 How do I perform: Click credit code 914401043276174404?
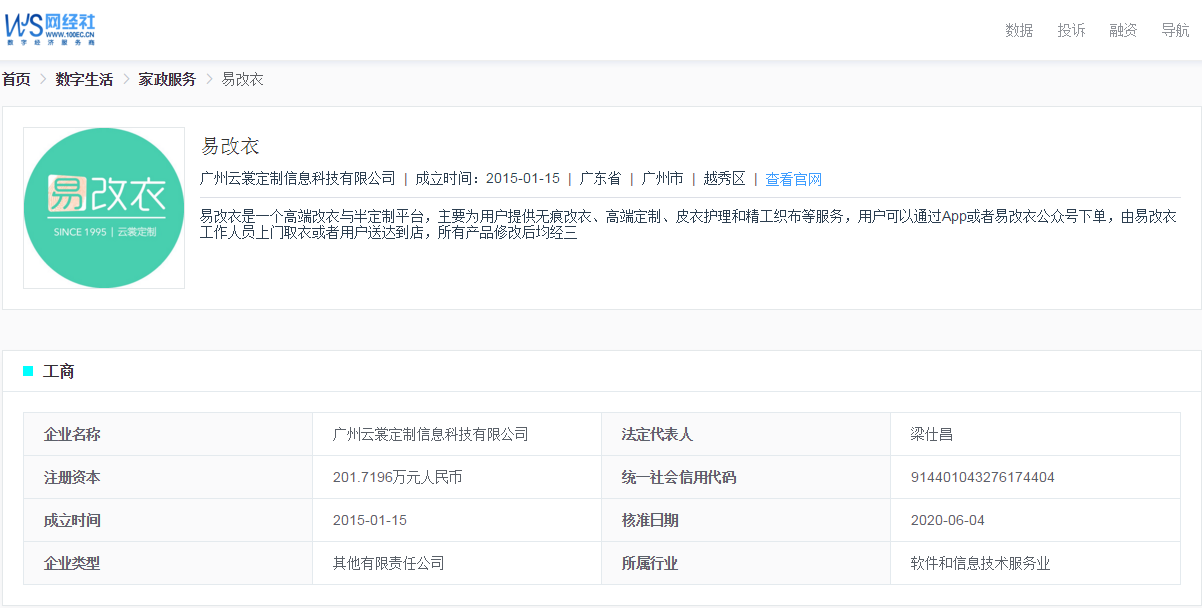(x=982, y=477)
